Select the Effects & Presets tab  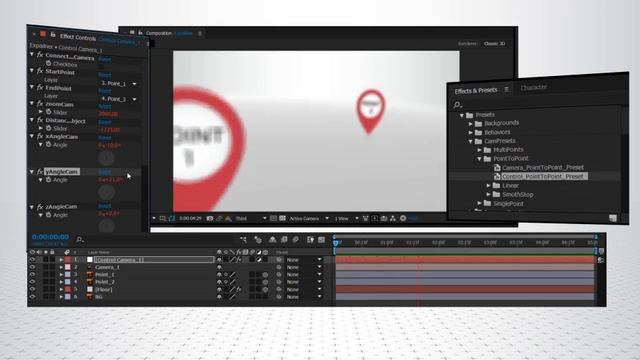(x=476, y=91)
